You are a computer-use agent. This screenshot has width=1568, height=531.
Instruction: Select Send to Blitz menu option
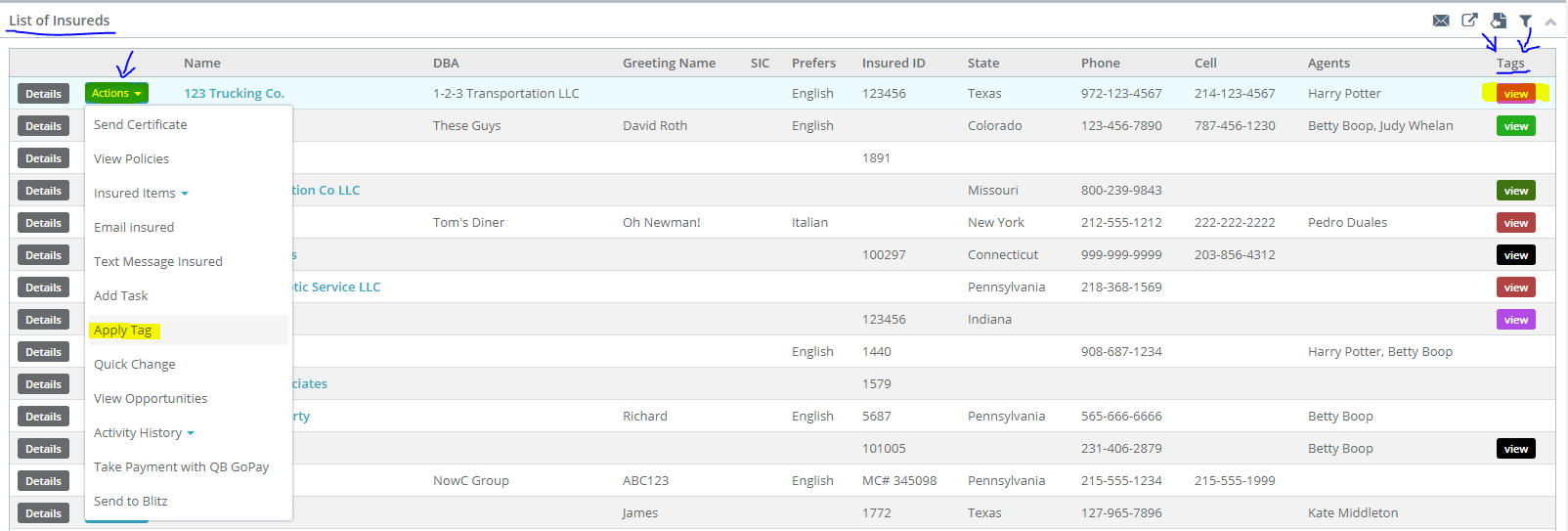pos(131,501)
